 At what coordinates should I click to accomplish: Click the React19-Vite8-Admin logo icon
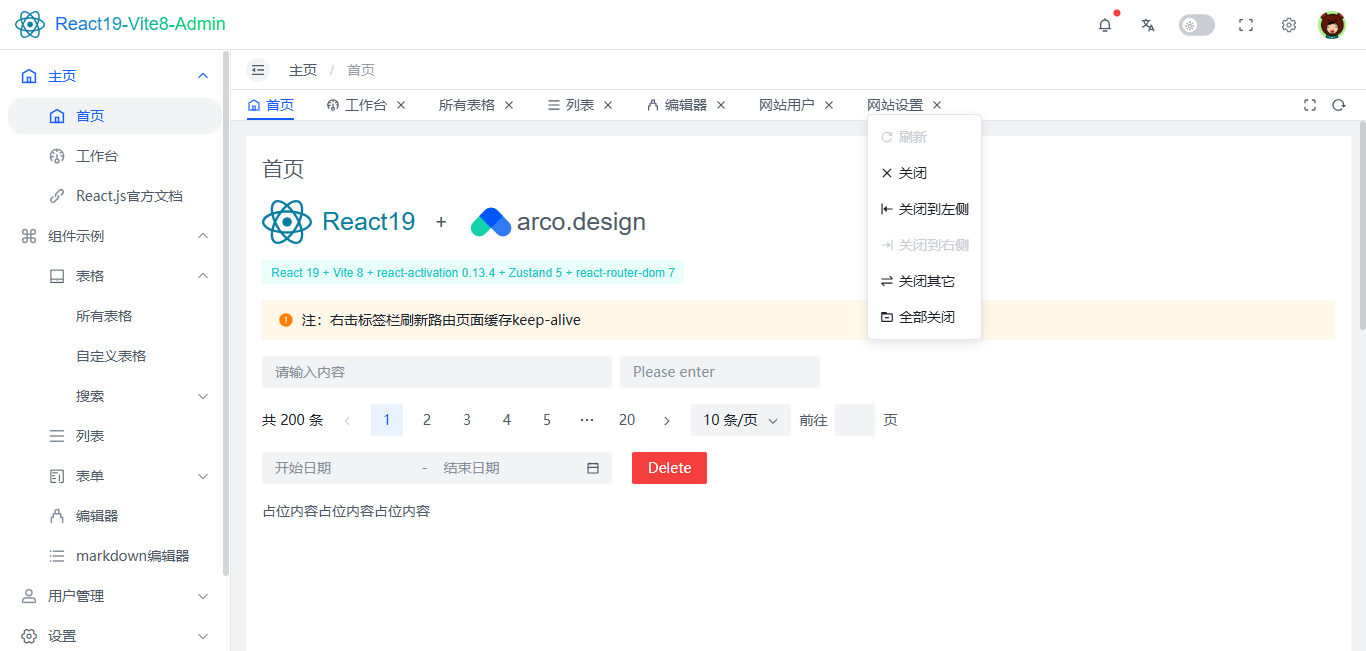tap(30, 24)
